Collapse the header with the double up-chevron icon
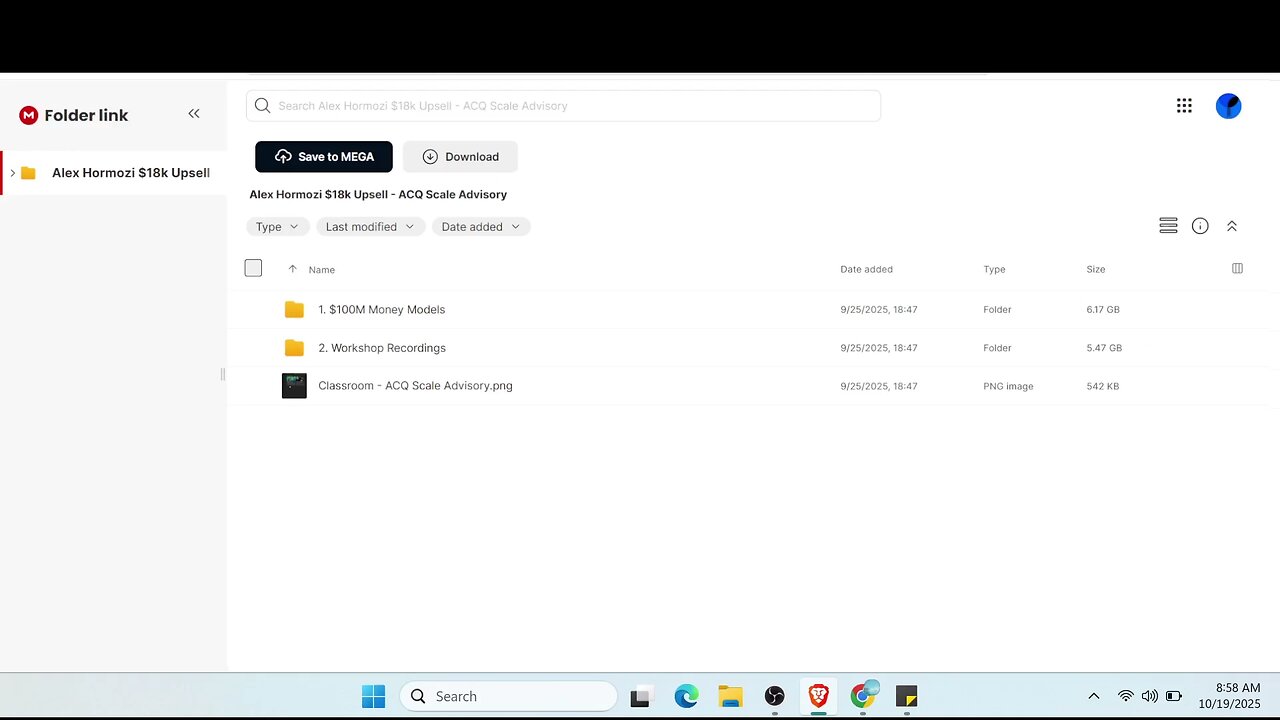1280x720 pixels. point(1232,226)
